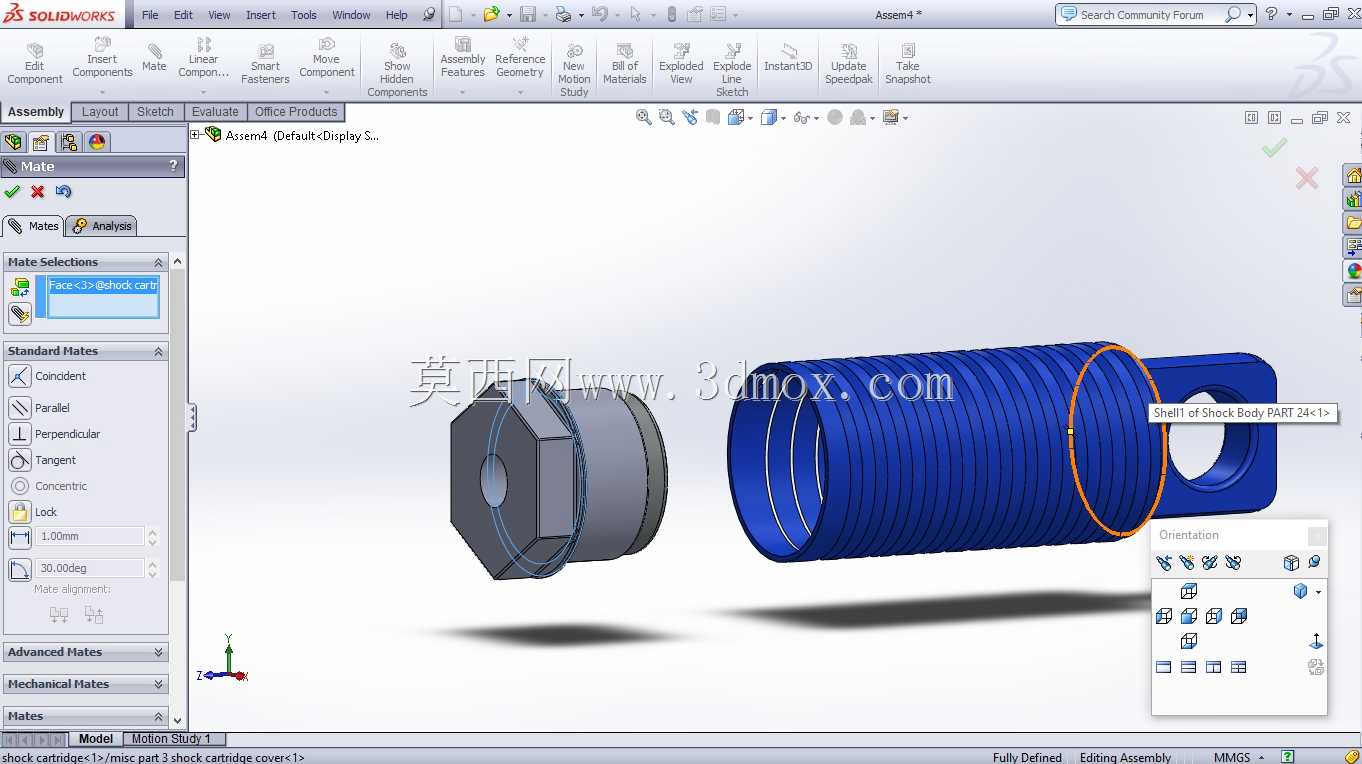Expand the Mechanical Mates section
The width and height of the screenshot is (1362, 764).
(158, 684)
